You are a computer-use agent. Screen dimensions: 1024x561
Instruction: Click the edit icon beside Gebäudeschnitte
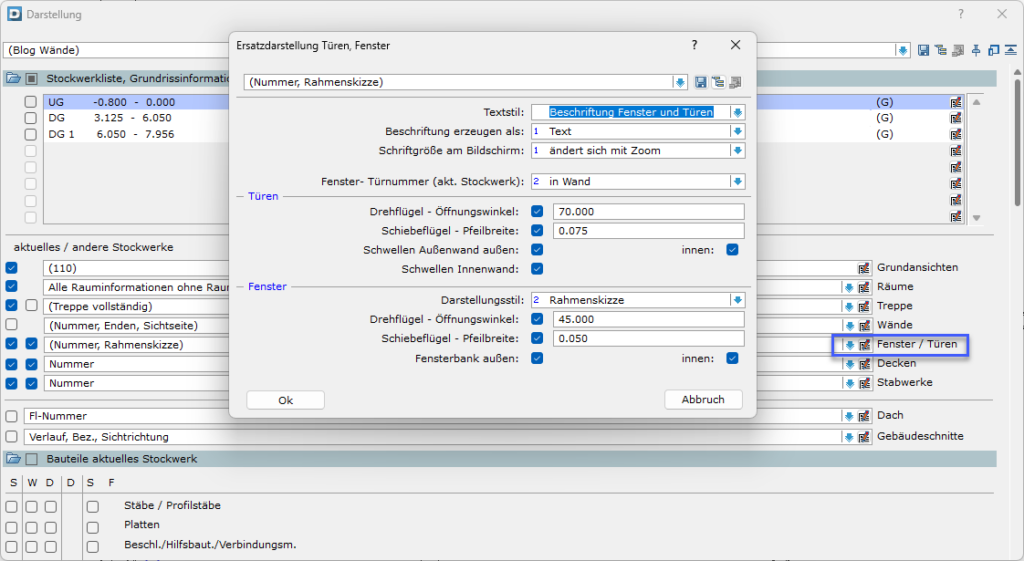[x=864, y=437]
